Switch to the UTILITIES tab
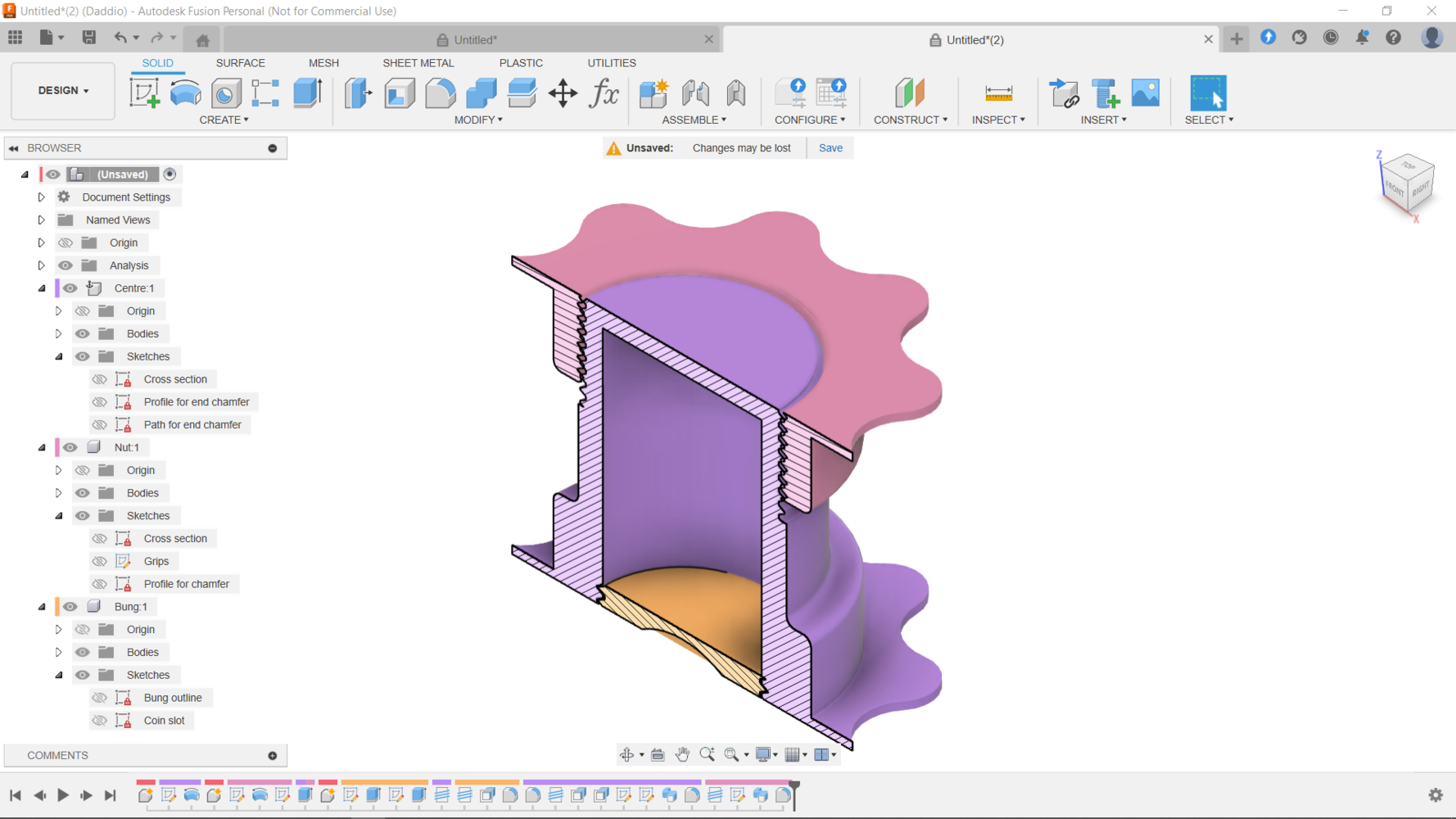Screen dimensions: 1456x819 point(611,63)
